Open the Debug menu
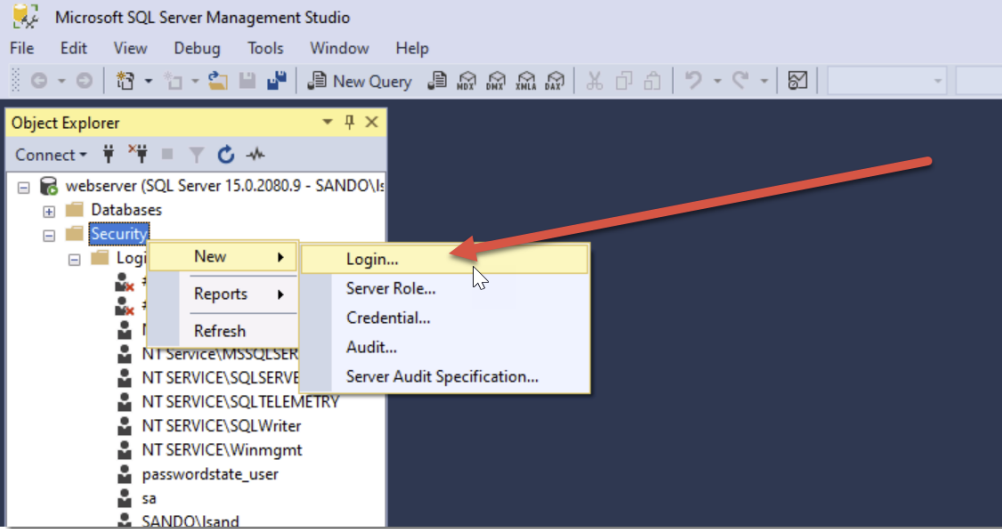Image resolution: width=1002 pixels, height=529 pixels. [x=197, y=49]
